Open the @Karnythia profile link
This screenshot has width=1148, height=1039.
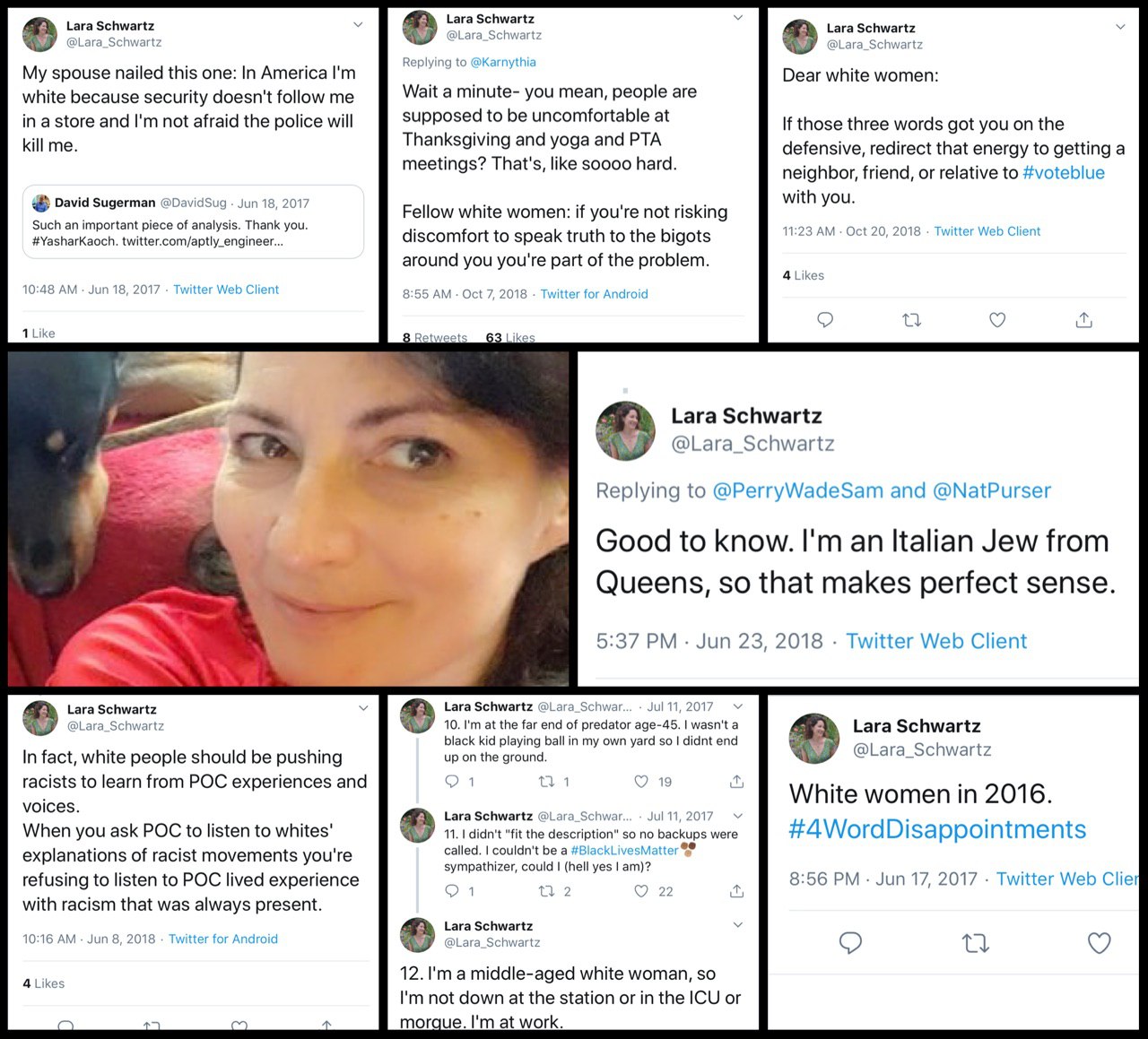[x=503, y=62]
